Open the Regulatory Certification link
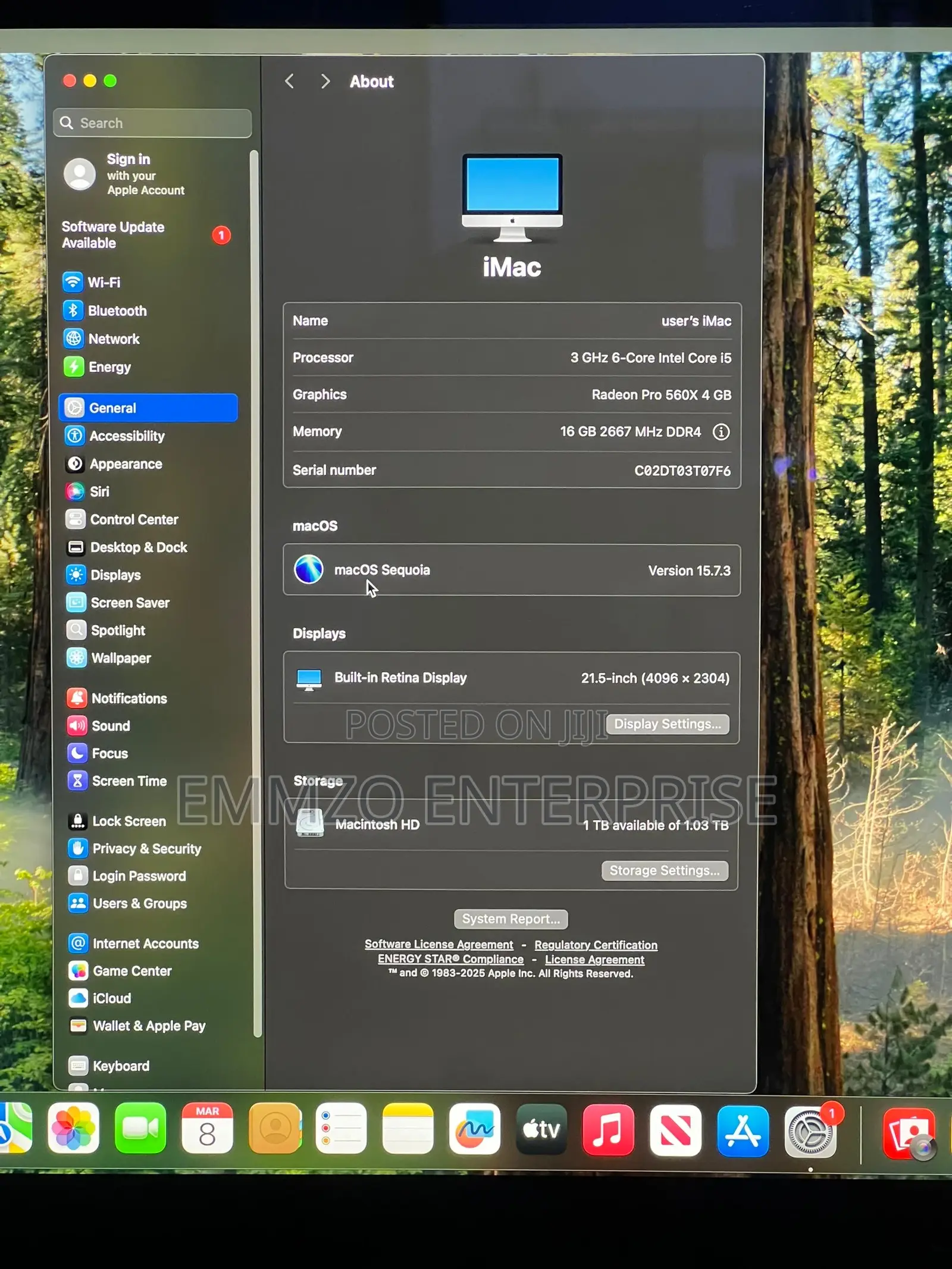The image size is (952, 1269). click(x=596, y=944)
